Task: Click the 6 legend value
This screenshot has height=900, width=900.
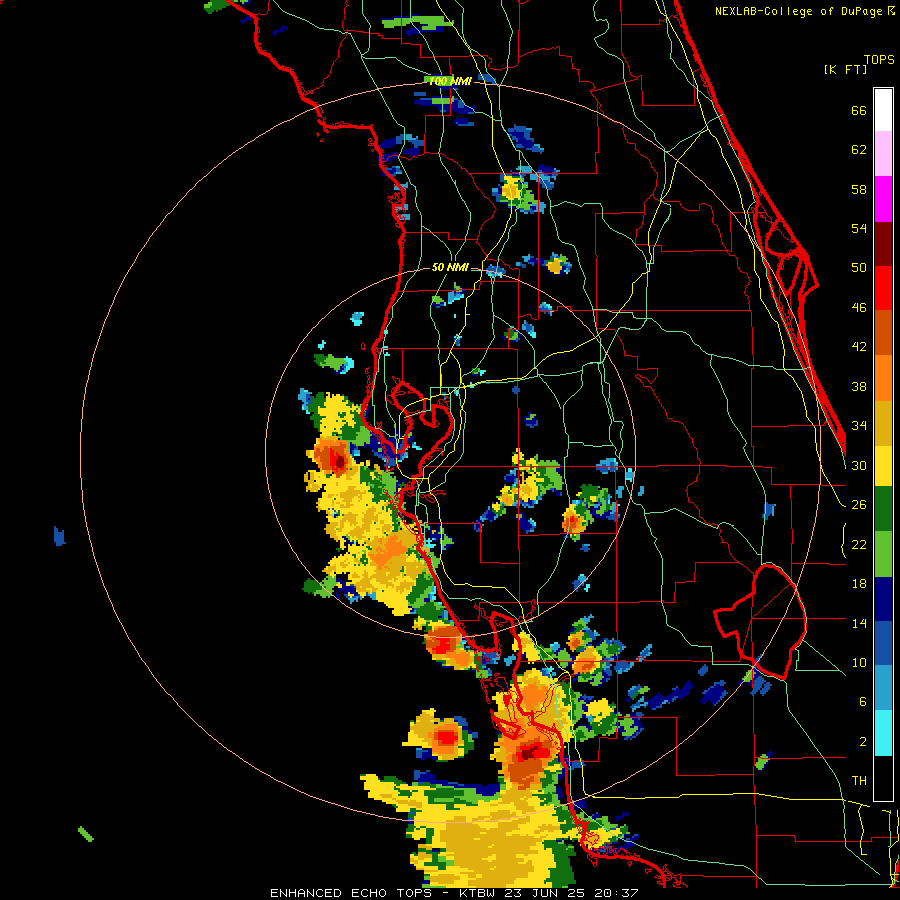Action: [x=862, y=702]
